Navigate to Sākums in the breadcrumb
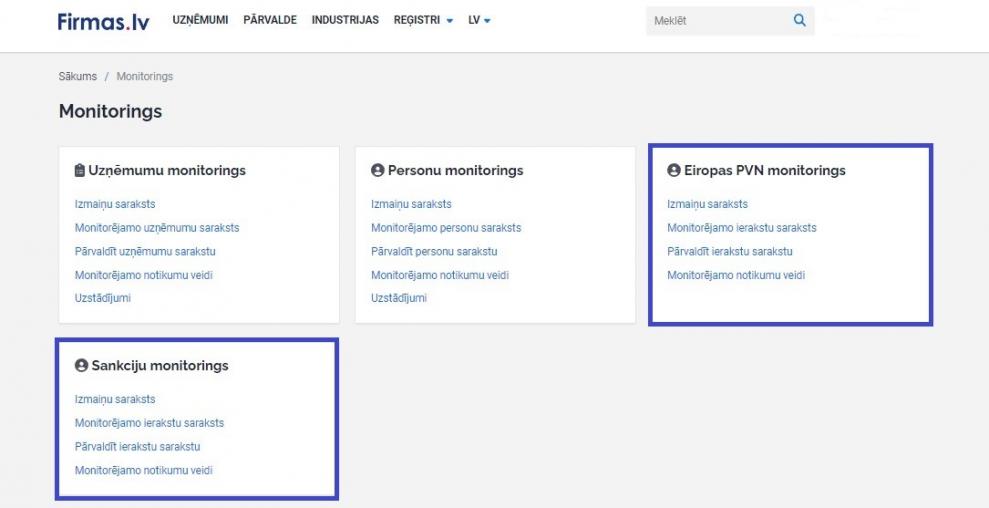The image size is (989, 508). pos(78,77)
